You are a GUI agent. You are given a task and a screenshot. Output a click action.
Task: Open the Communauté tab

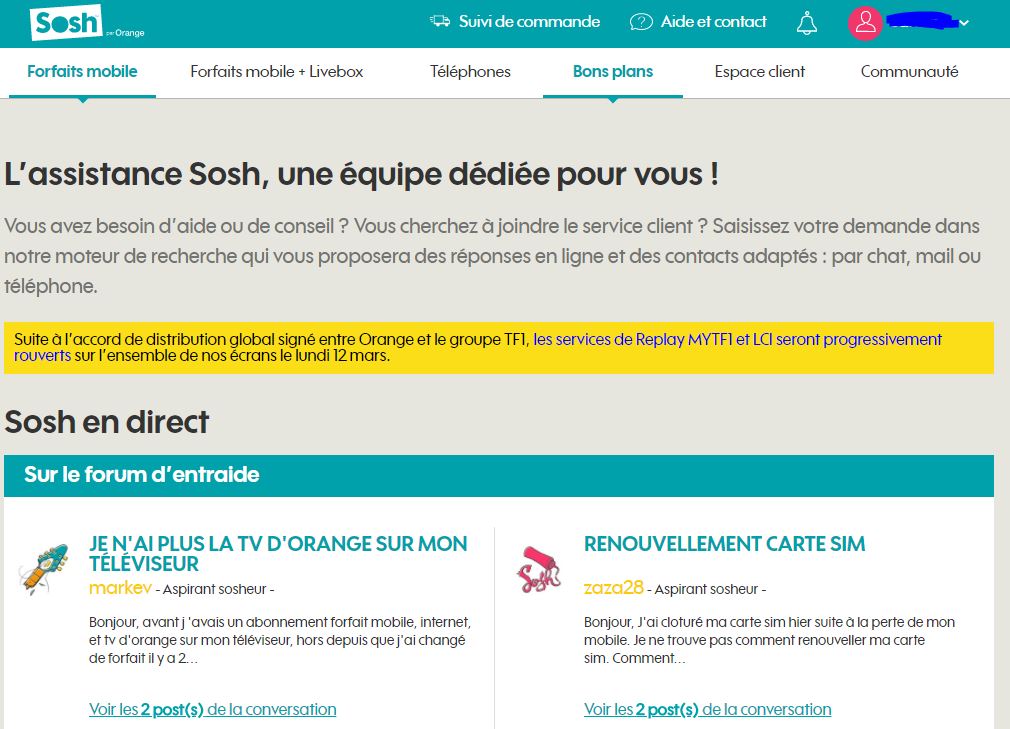pos(909,72)
